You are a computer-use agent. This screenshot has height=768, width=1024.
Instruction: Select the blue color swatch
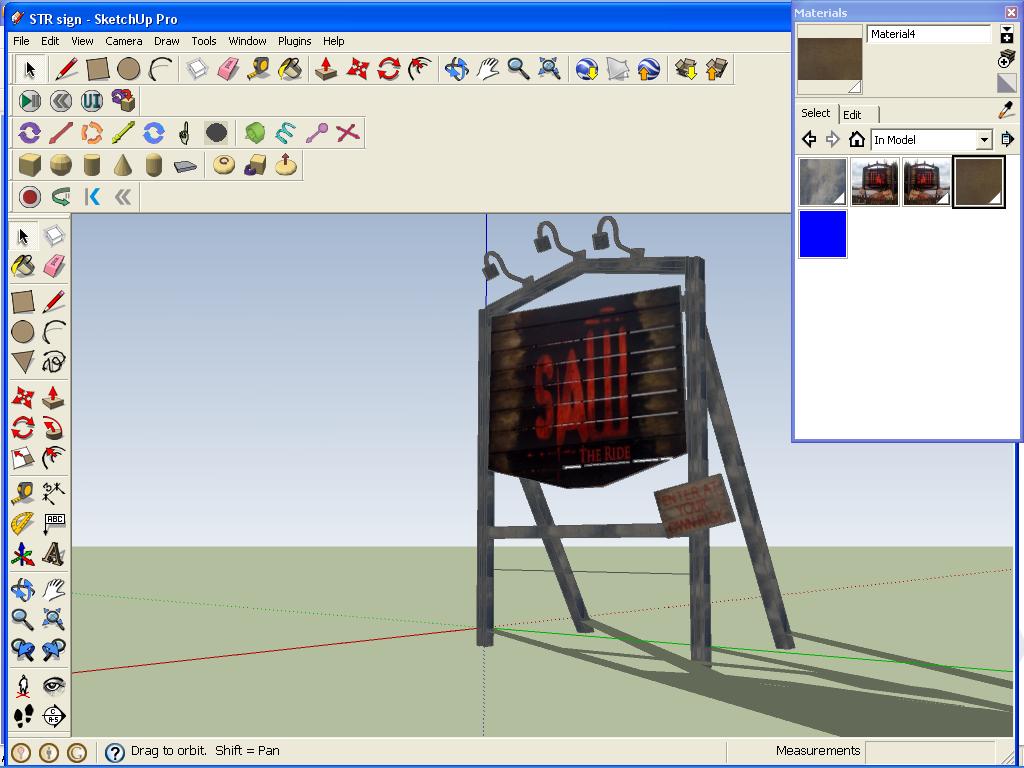pos(823,234)
